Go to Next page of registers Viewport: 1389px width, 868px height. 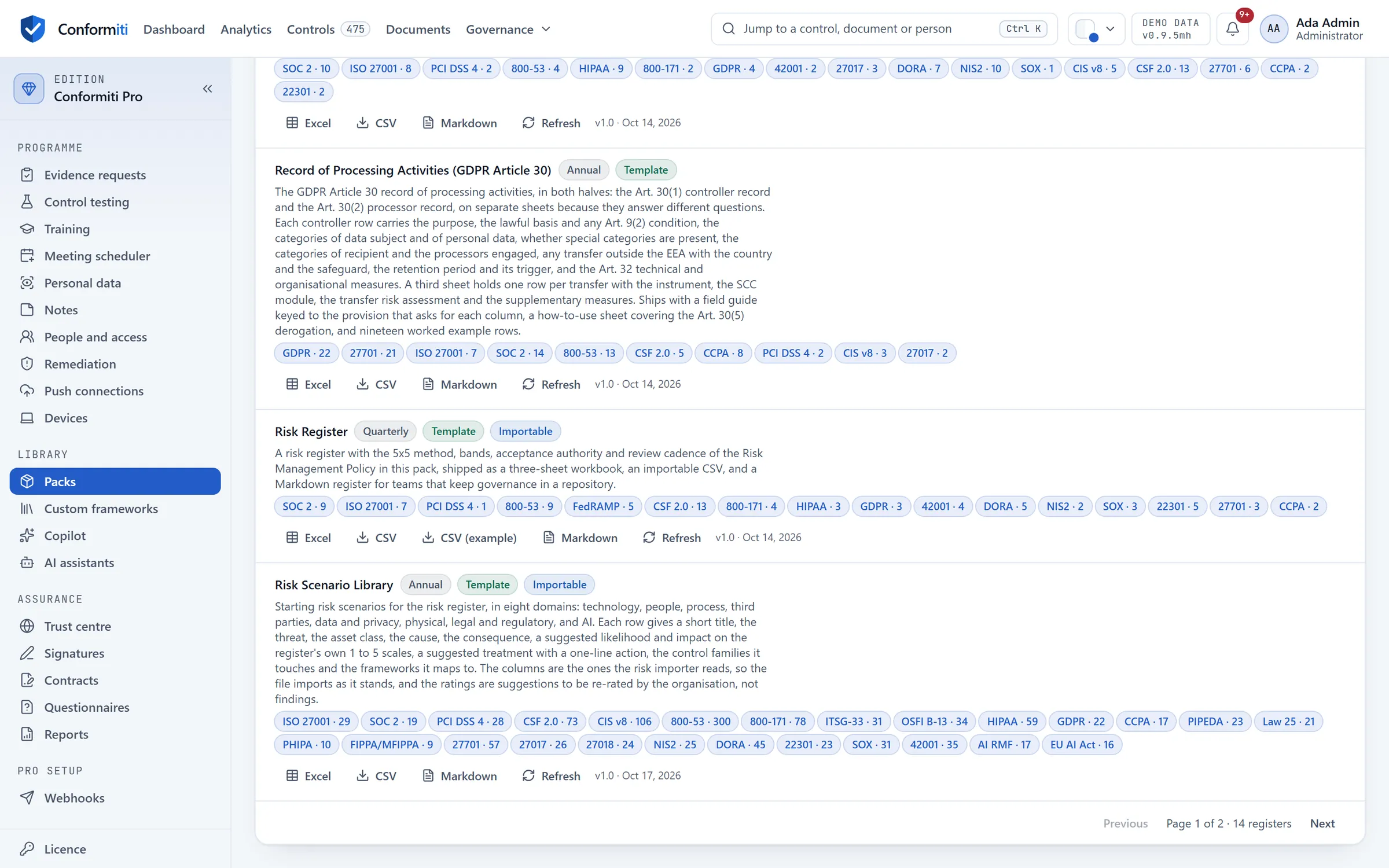[x=1322, y=823]
